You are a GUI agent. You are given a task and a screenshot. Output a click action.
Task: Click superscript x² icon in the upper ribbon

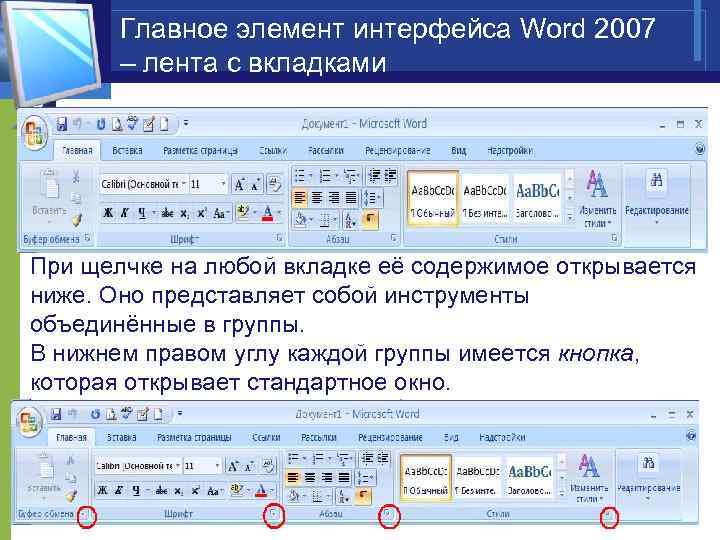202,213
